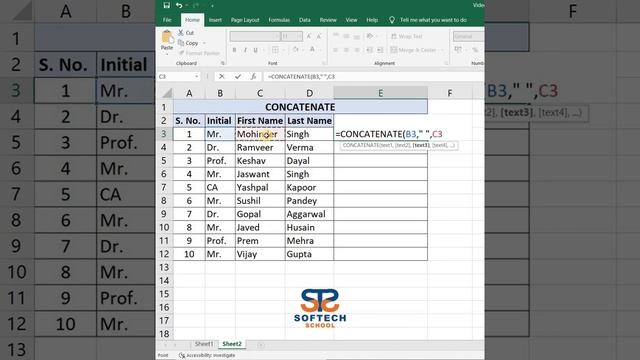Switch to the Page Layout tab
Image resolution: width=640 pixels, height=360 pixels.
click(x=245, y=20)
